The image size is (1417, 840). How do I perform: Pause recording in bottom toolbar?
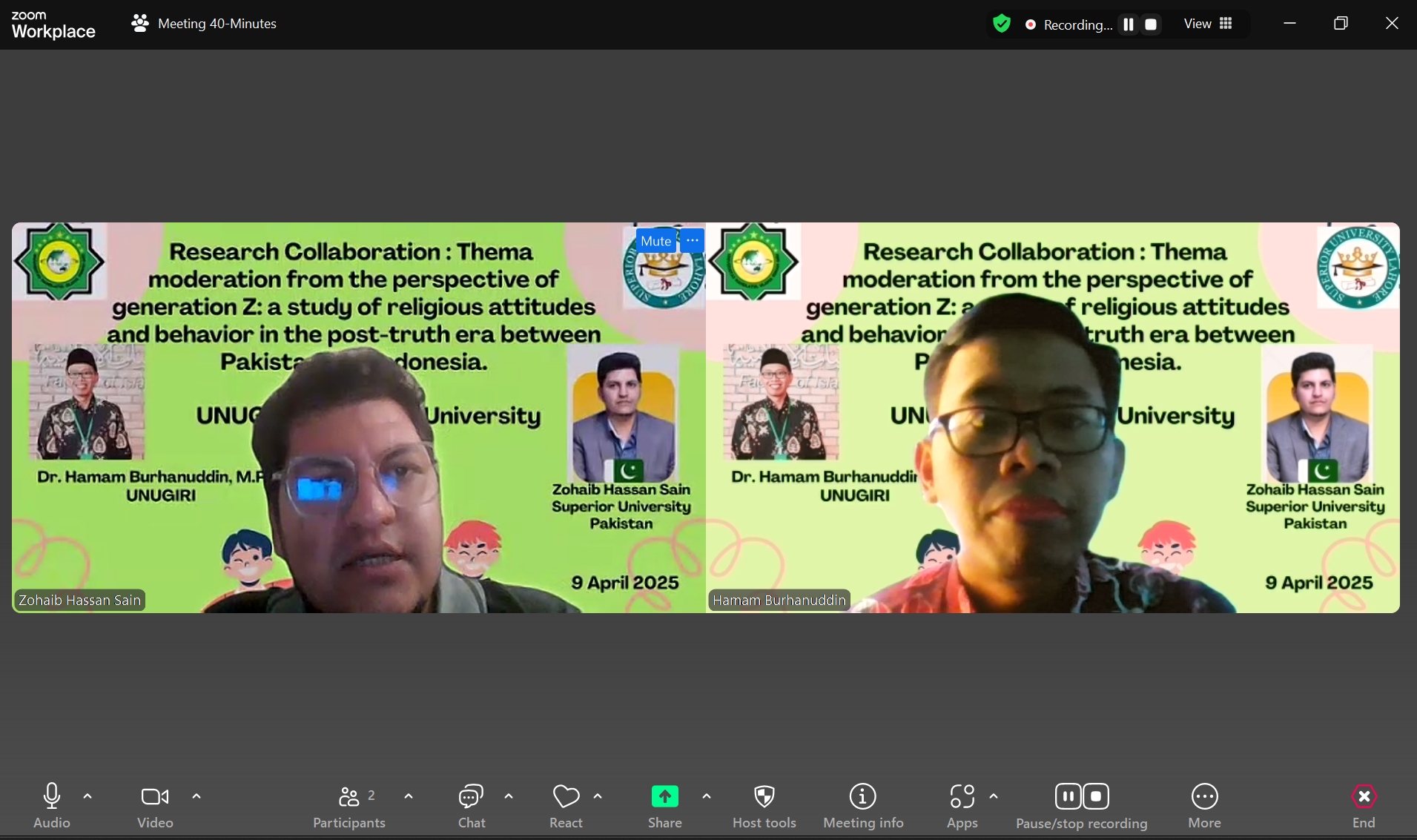pos(1068,796)
